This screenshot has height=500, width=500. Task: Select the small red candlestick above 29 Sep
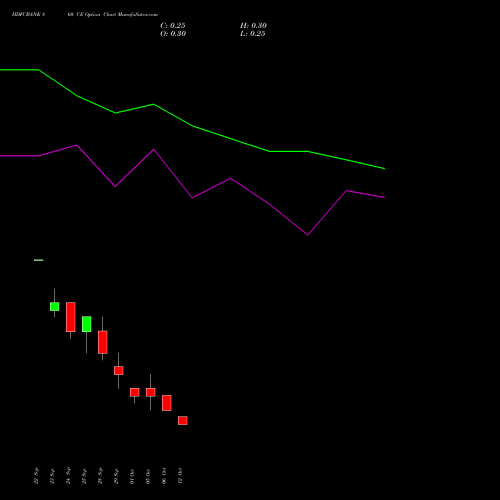click(x=119, y=370)
